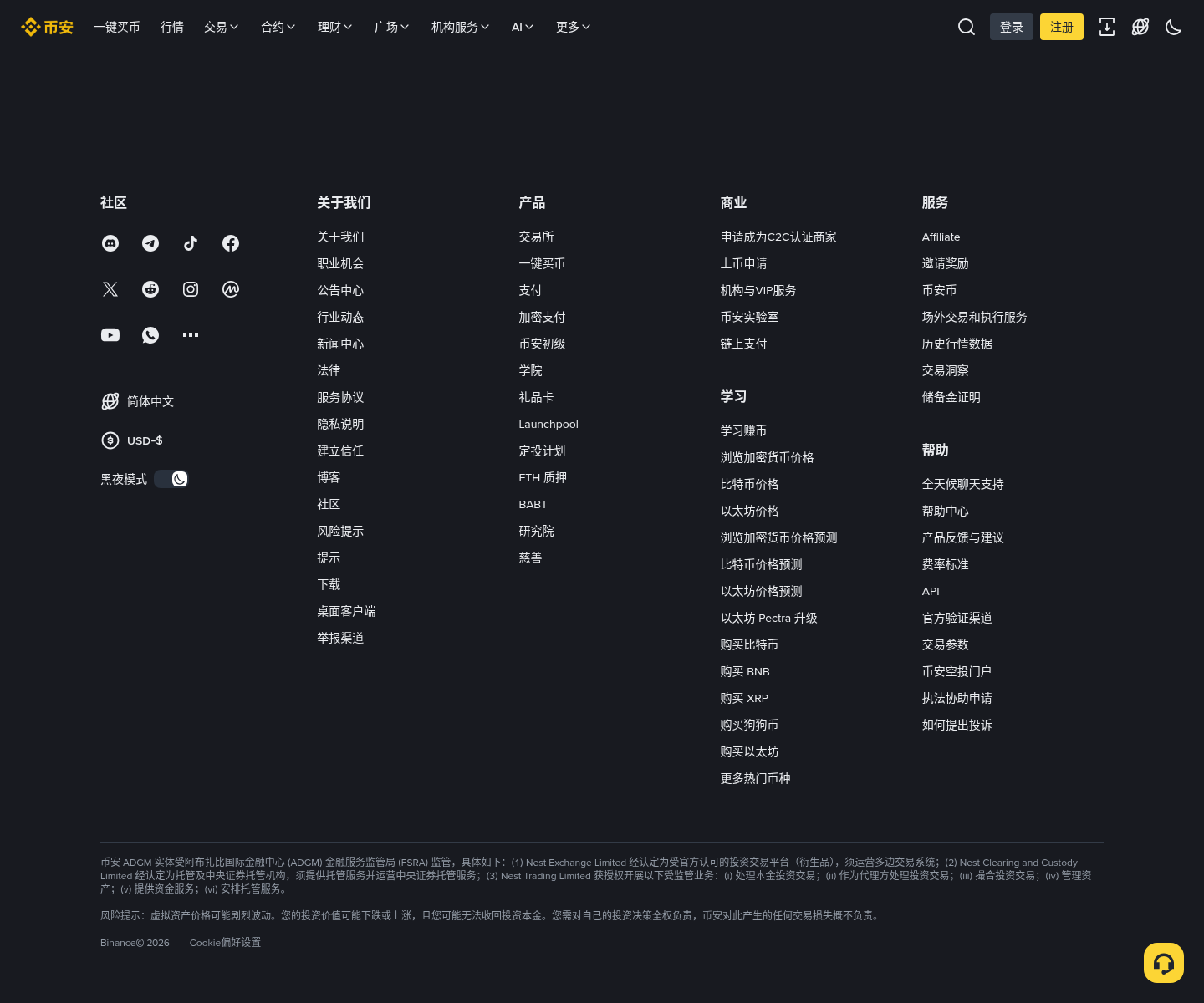Expand the 广场 dropdown menu
The width and height of the screenshot is (1204, 1003).
[392, 27]
